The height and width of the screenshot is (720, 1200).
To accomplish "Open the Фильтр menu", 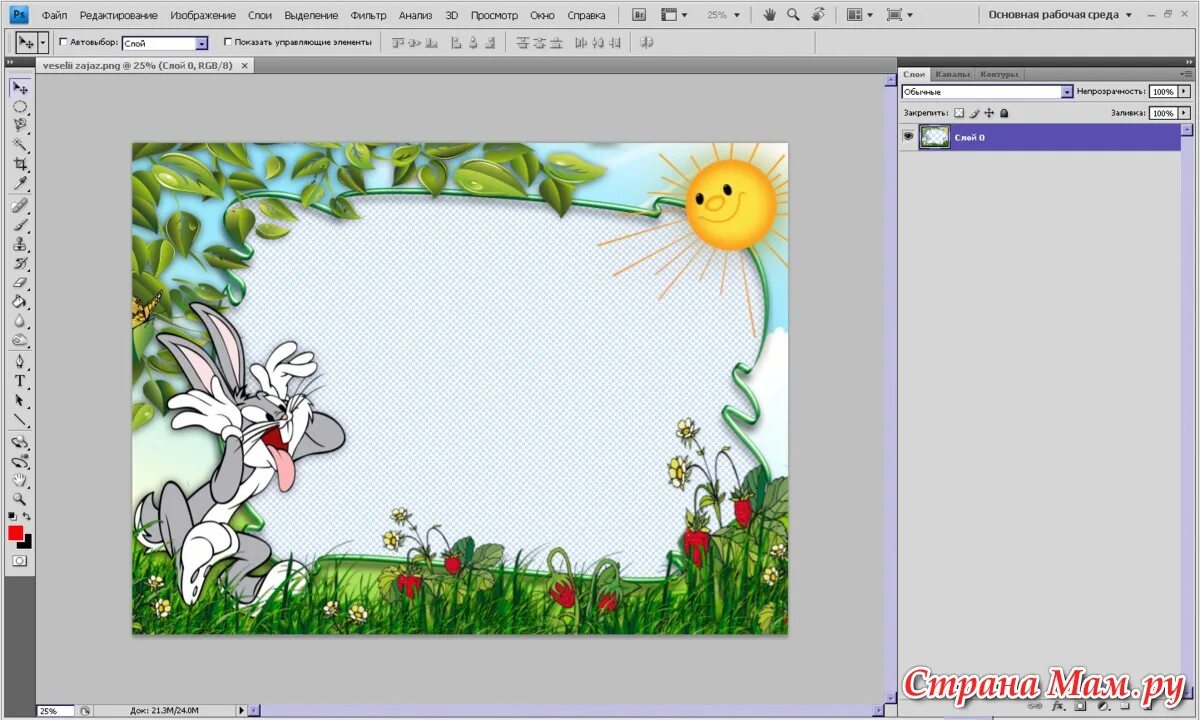I will point(369,15).
